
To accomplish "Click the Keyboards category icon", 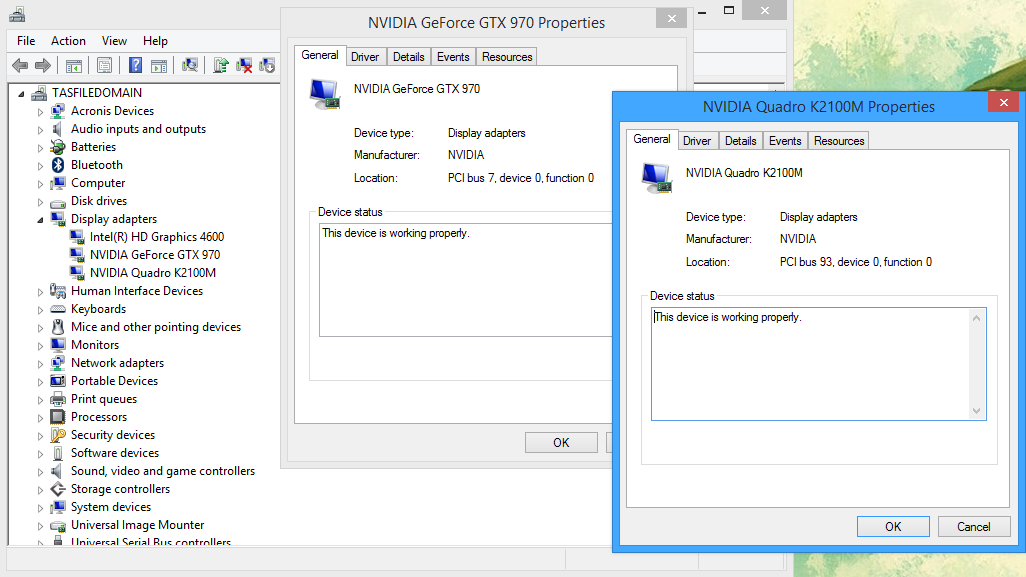I will coord(58,309).
